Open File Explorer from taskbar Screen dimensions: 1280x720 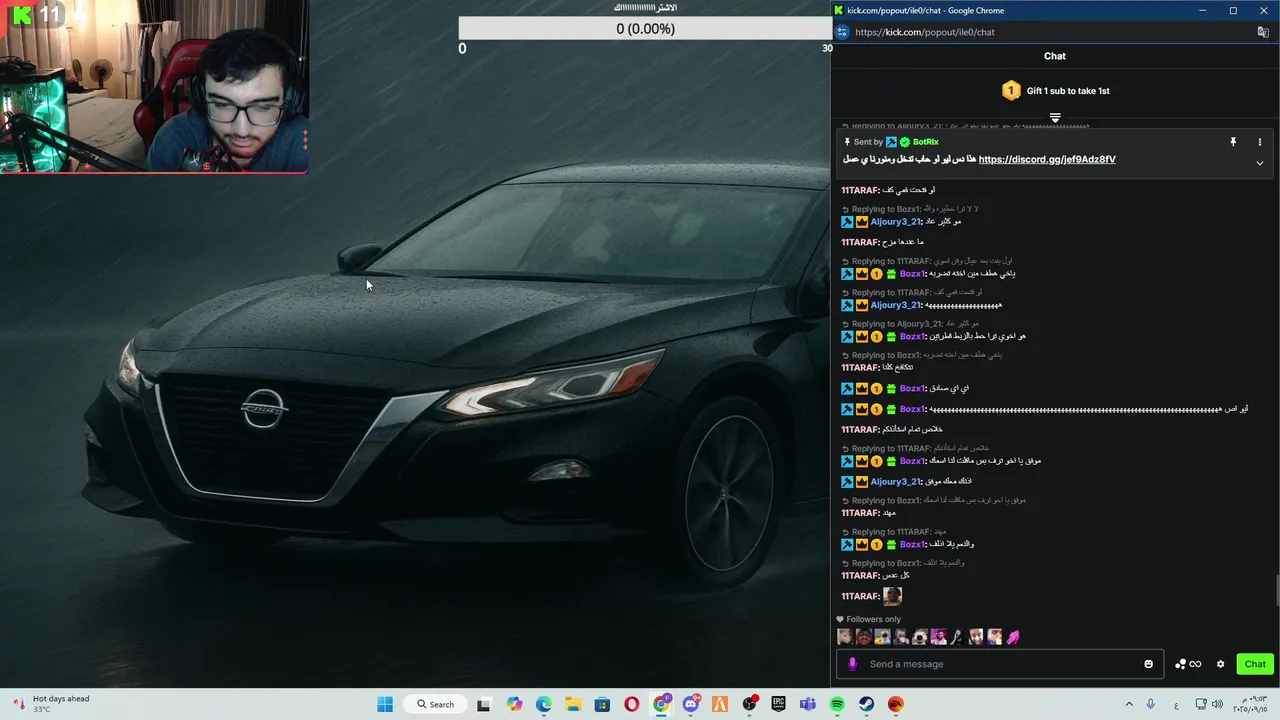[573, 704]
